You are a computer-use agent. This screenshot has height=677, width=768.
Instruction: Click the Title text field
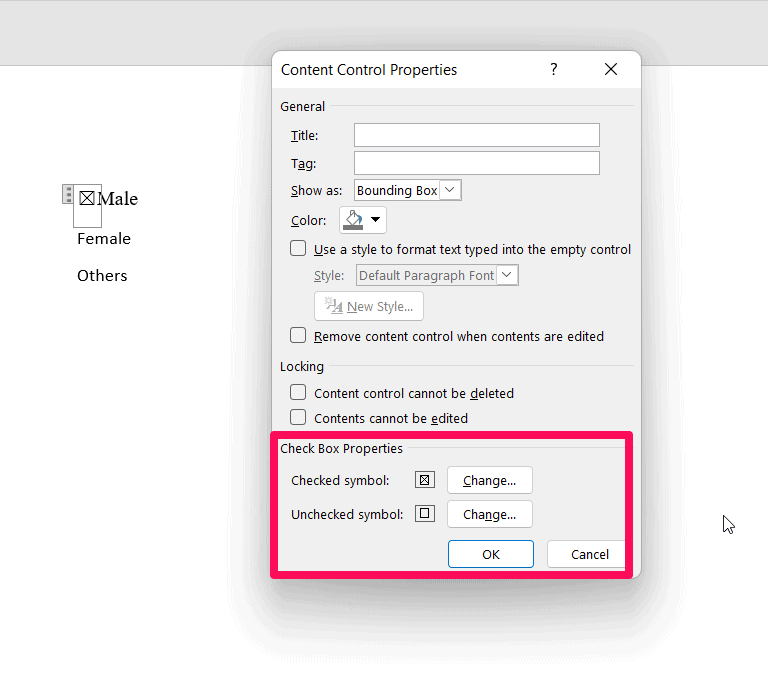pyautogui.click(x=476, y=135)
